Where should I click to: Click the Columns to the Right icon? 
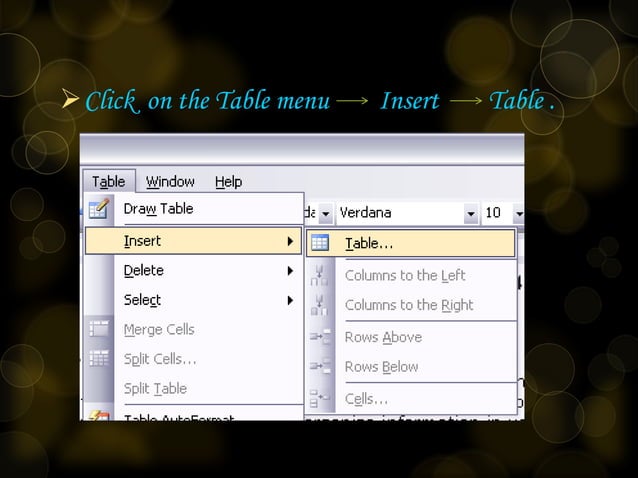point(319,305)
